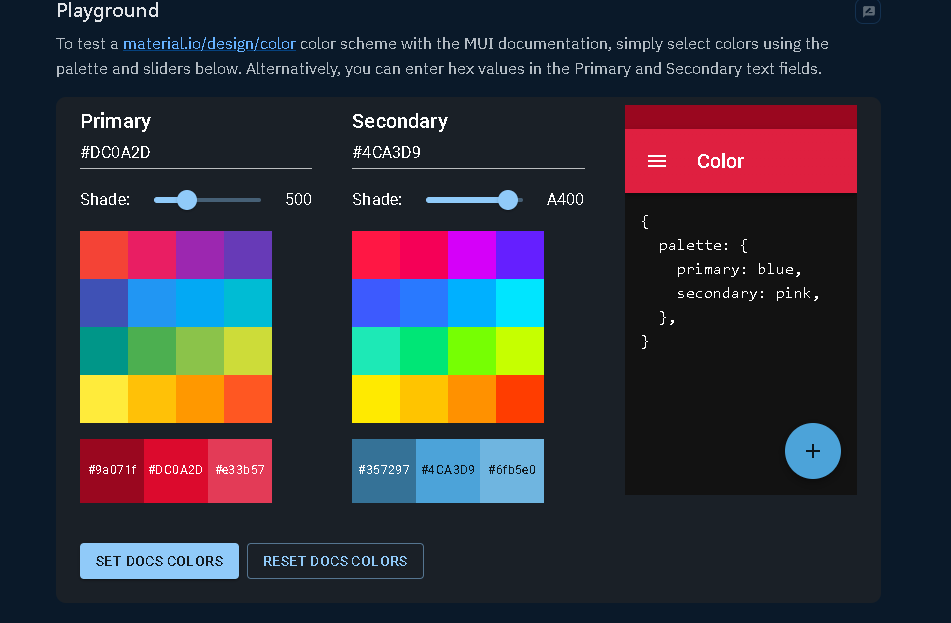Open the material.io/design/color link
Image resolution: width=951 pixels, height=623 pixels.
click(x=209, y=44)
